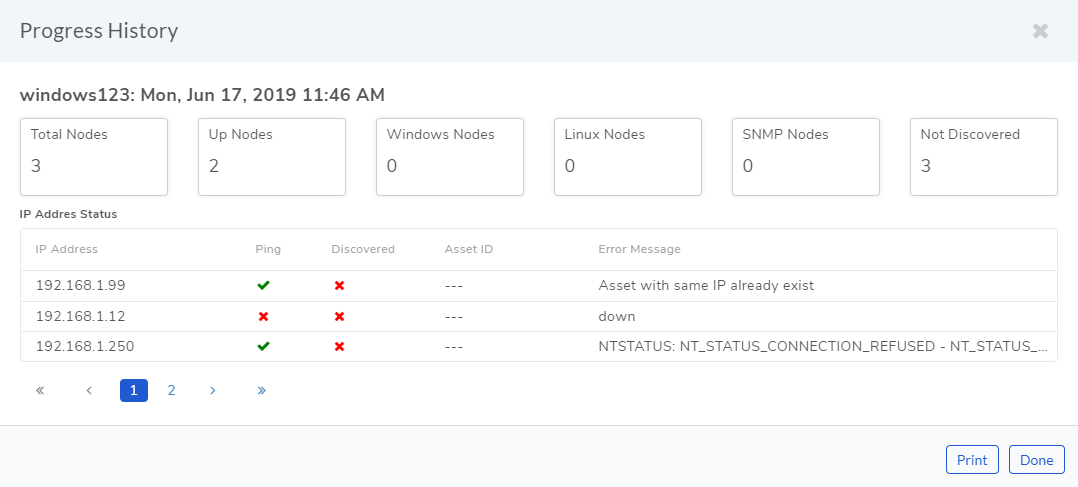Click the Error Message column header
The height and width of the screenshot is (487, 1078).
[639, 249]
